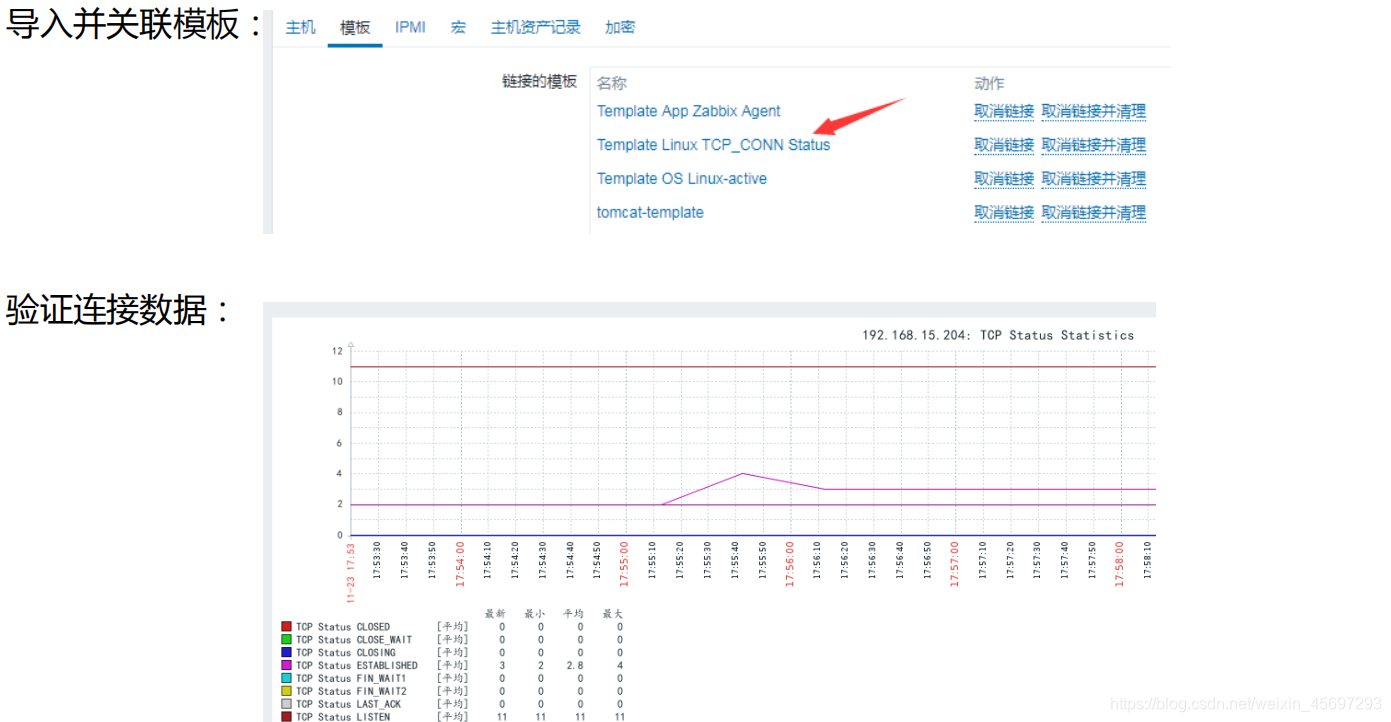Open Template Linux TCP_CONN Status link

point(713,145)
